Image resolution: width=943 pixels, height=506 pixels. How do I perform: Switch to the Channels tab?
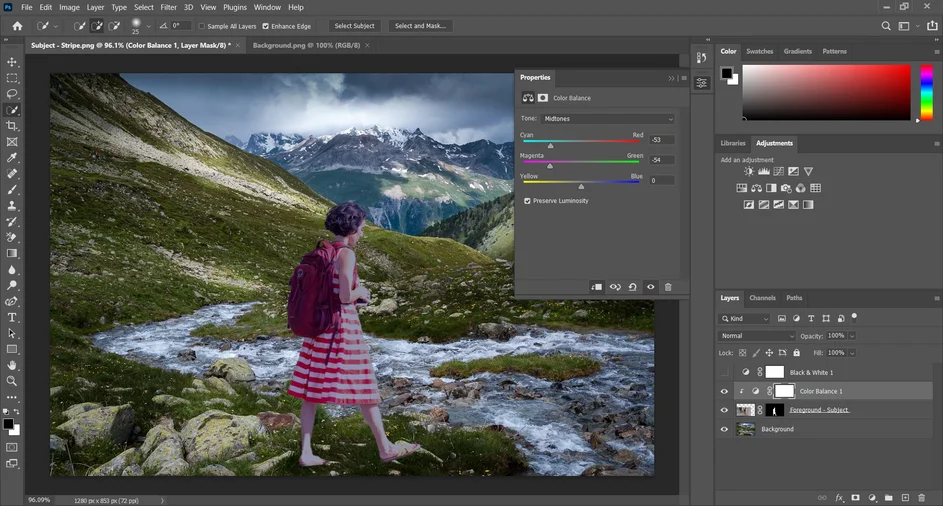point(762,298)
